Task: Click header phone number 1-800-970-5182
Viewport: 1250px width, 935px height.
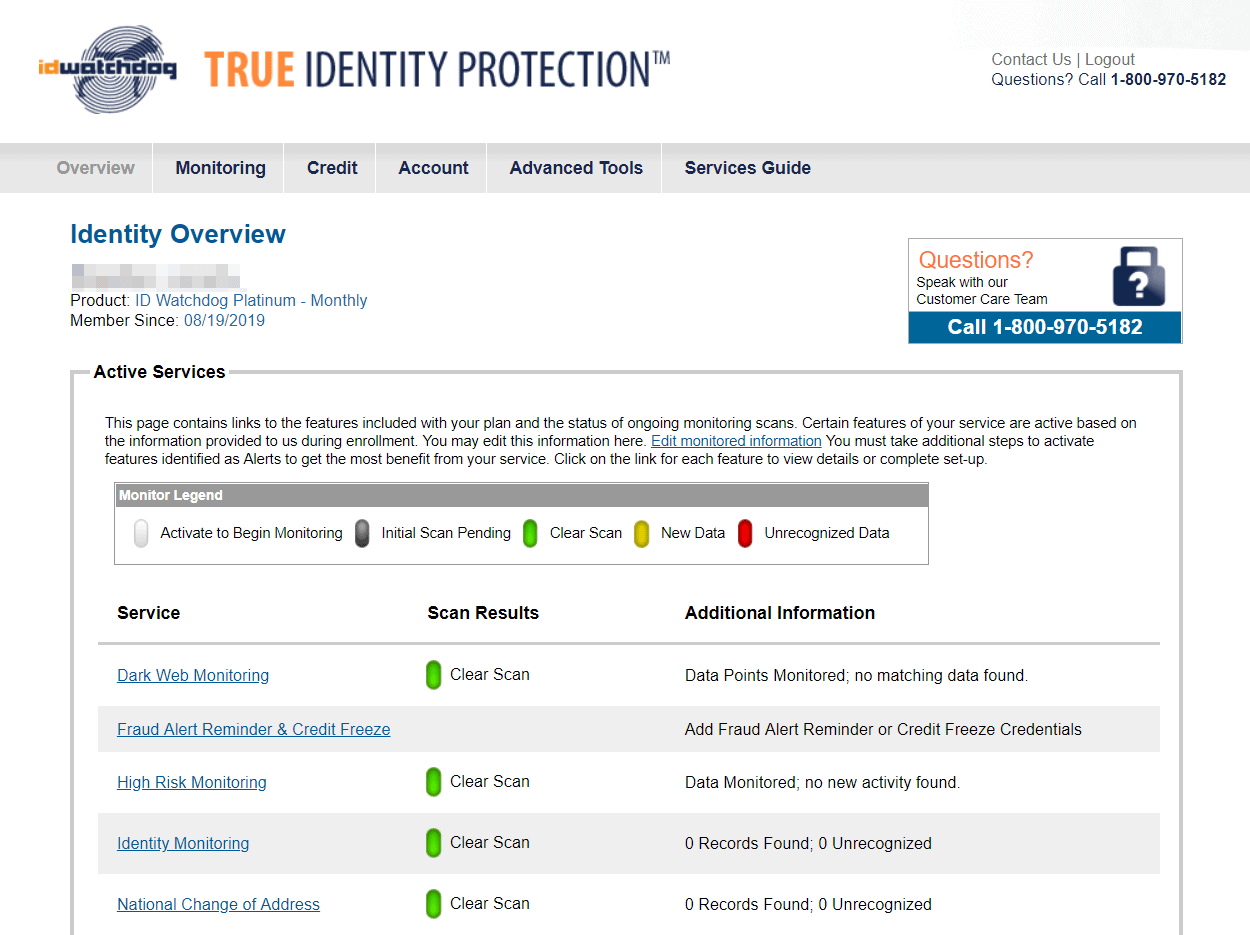Action: (x=1168, y=80)
